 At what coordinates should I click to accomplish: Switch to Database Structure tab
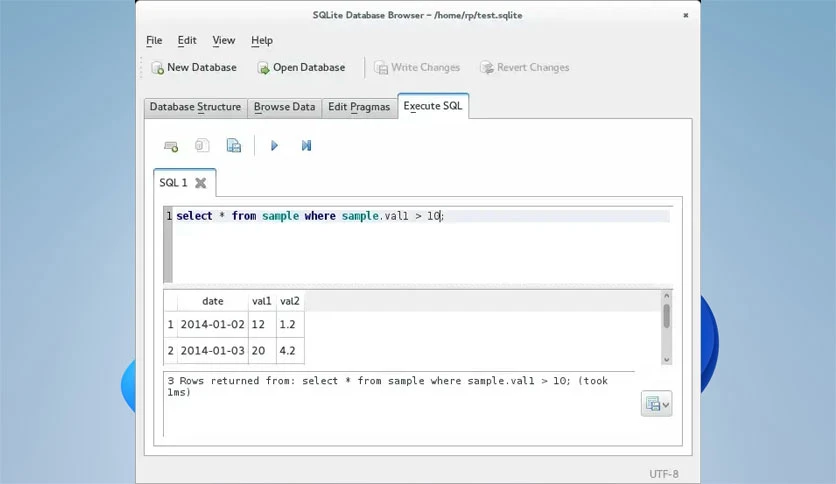coord(195,107)
